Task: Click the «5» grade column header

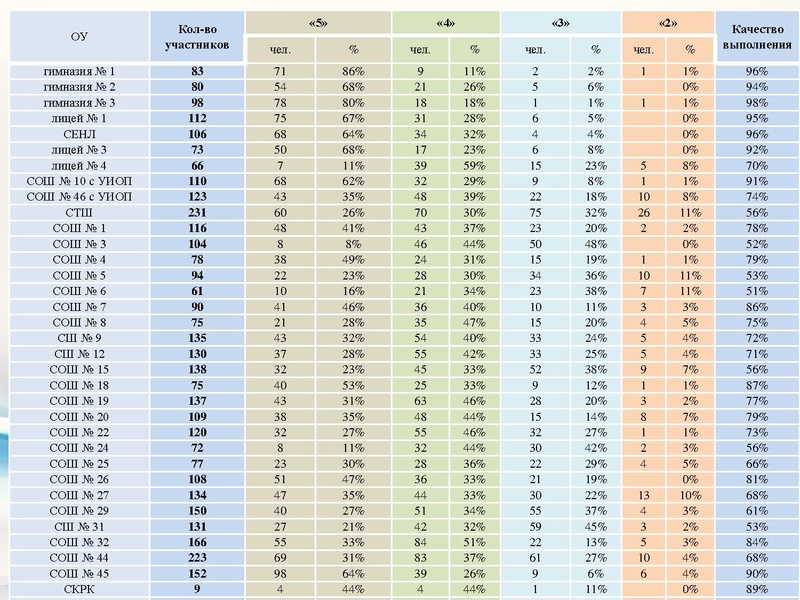Action: click(x=318, y=22)
